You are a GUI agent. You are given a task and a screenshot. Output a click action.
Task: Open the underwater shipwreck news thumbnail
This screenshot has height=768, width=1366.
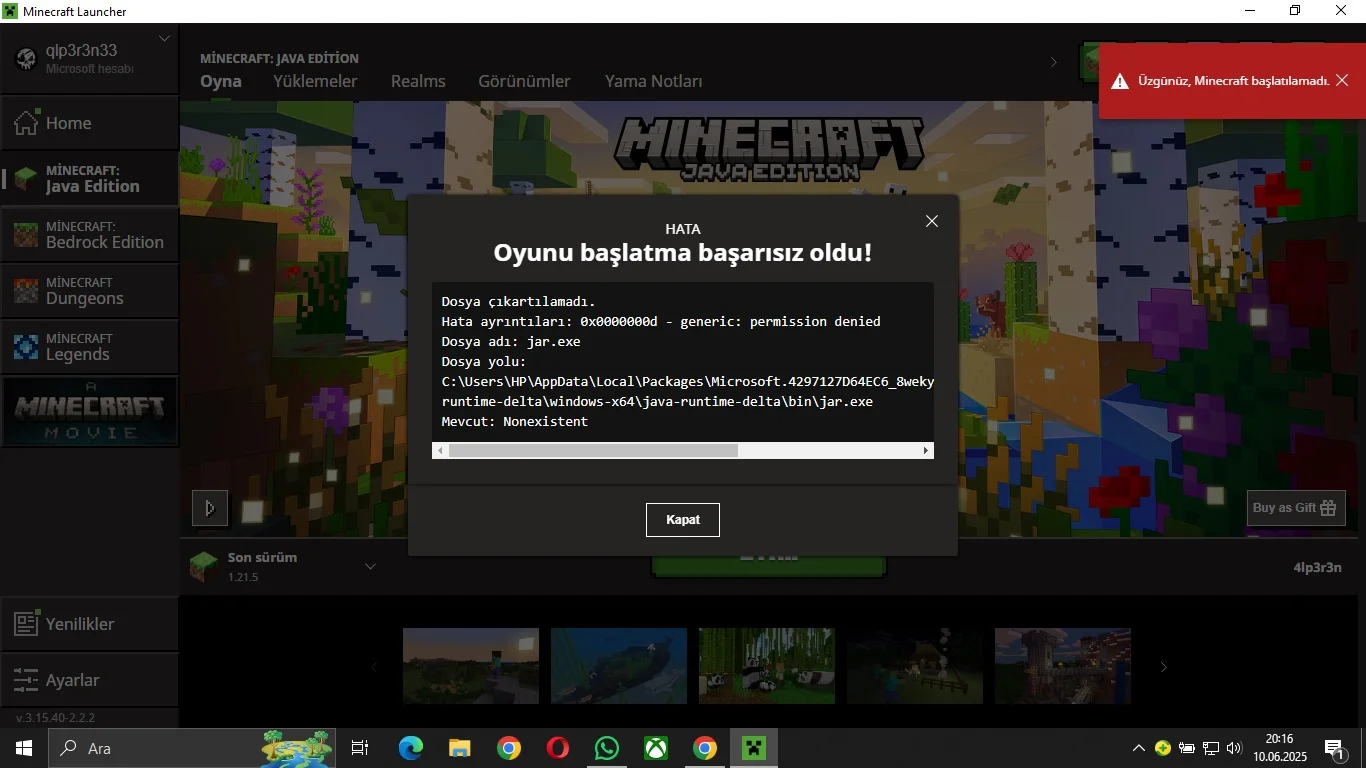[x=619, y=666]
